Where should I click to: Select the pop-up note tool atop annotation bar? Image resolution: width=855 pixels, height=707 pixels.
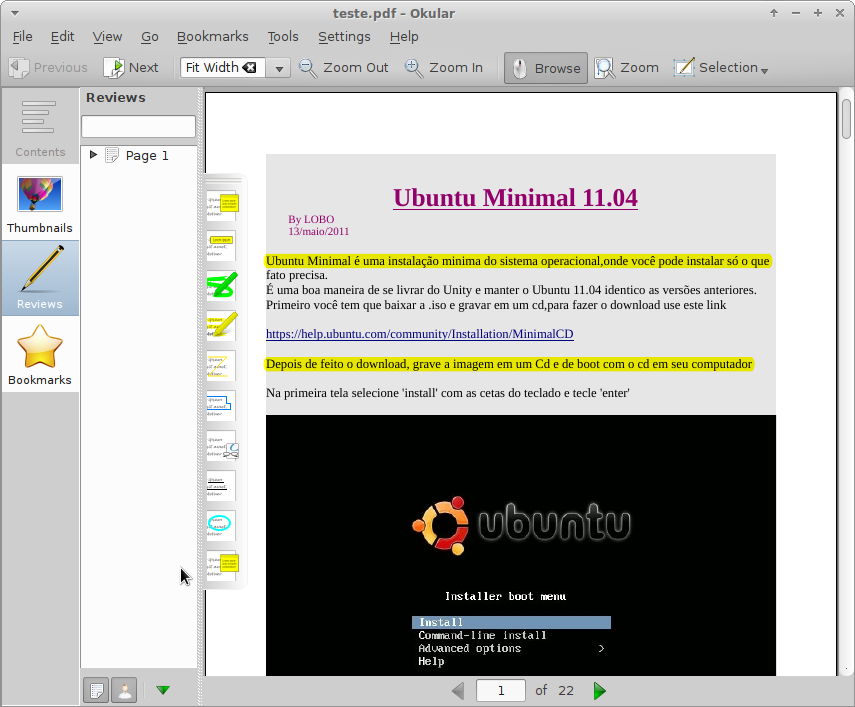point(223,206)
